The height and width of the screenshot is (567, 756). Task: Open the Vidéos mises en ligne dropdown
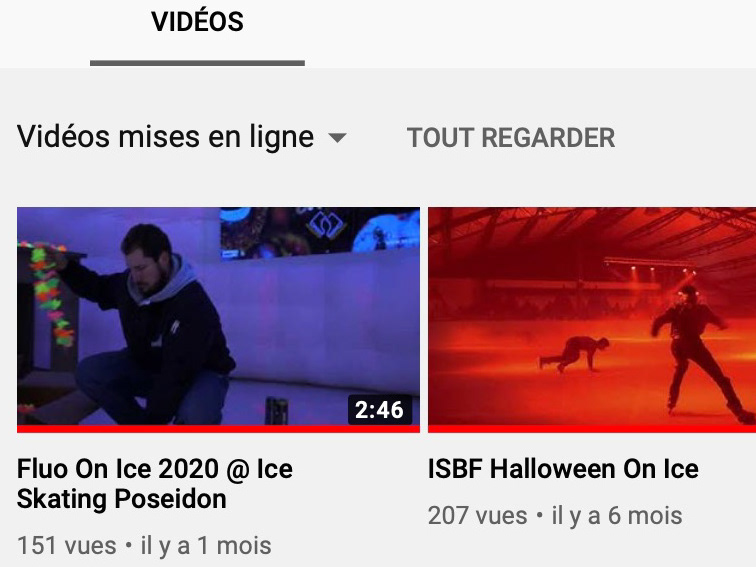click(x=182, y=137)
